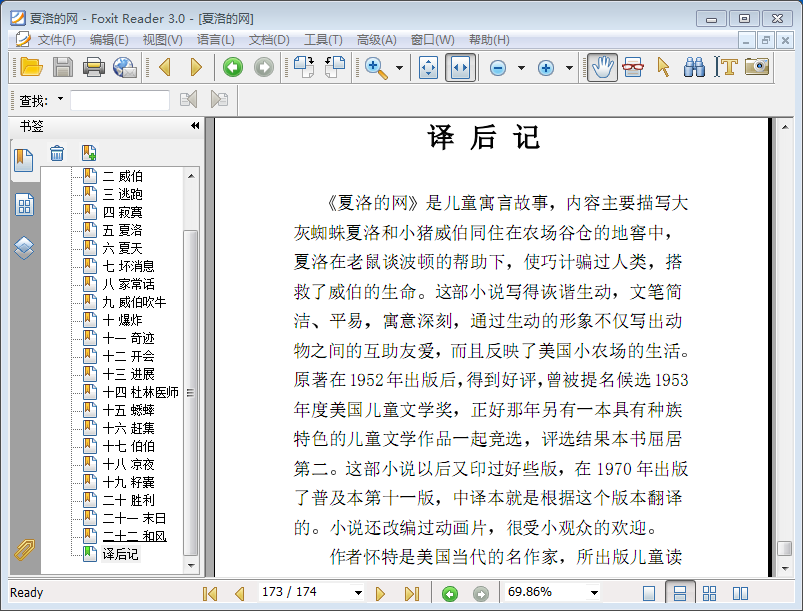The width and height of the screenshot is (803, 611).
Task: Delete the selected bookmark with trash icon
Action: click(x=57, y=153)
